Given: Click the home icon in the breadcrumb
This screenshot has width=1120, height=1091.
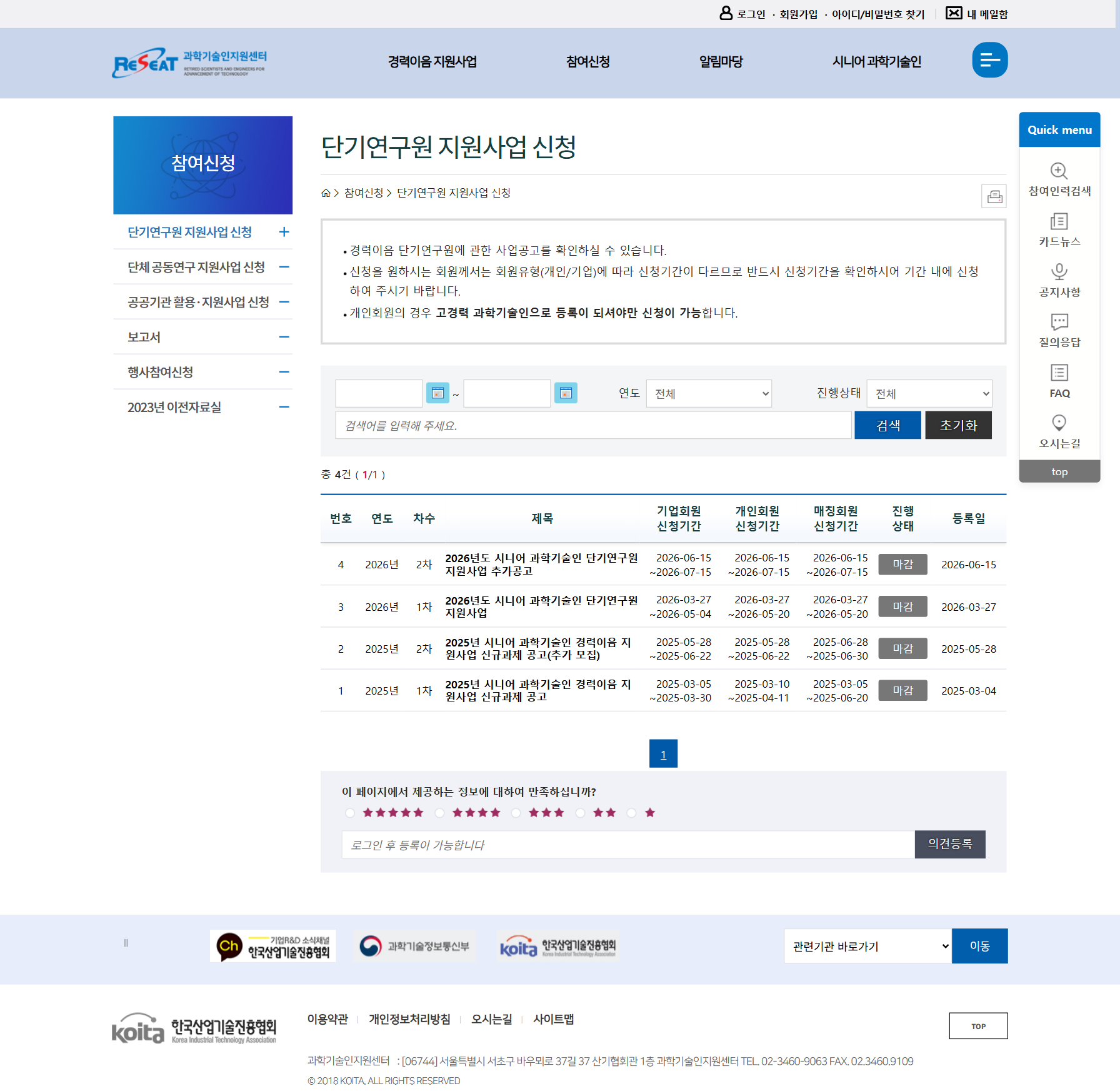Looking at the screenshot, I should coord(326,193).
